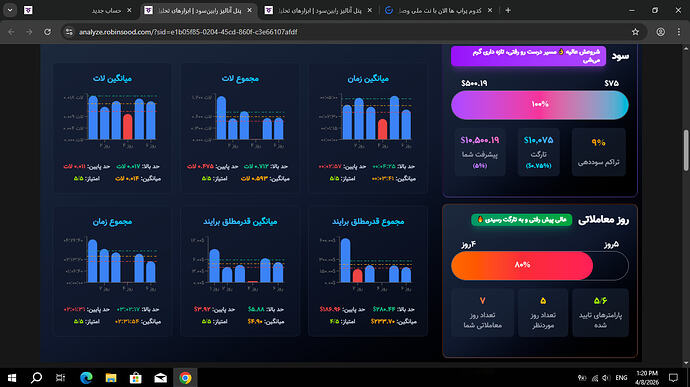The width and height of the screenshot is (690, 387).
Task: Open Microsoft Store from the taskbar
Action: click(136, 378)
